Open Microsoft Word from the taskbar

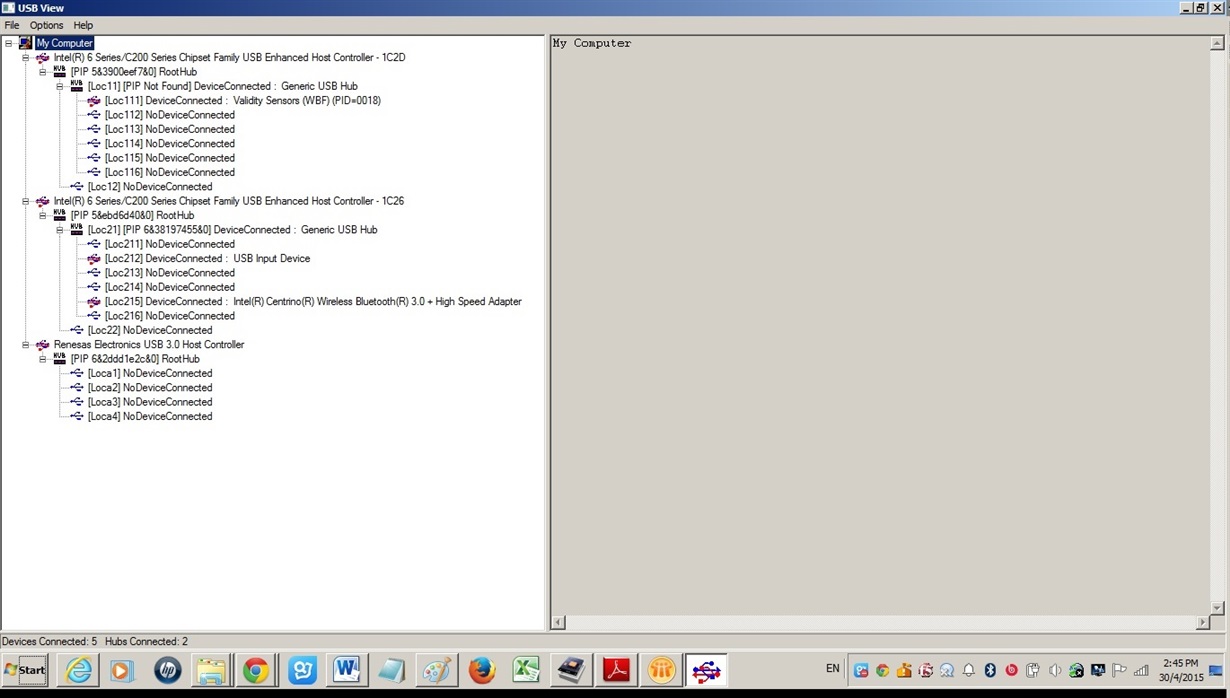[x=347, y=670]
